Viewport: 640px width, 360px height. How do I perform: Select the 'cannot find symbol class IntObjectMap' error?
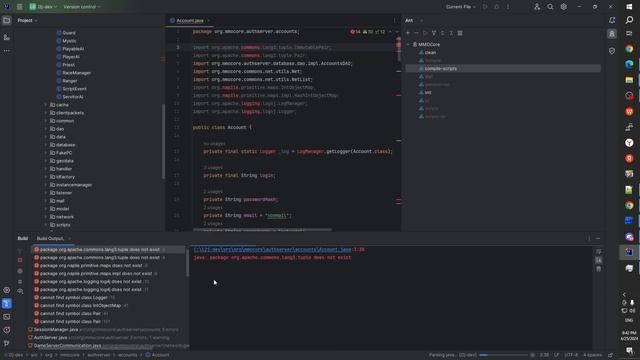click(80, 306)
